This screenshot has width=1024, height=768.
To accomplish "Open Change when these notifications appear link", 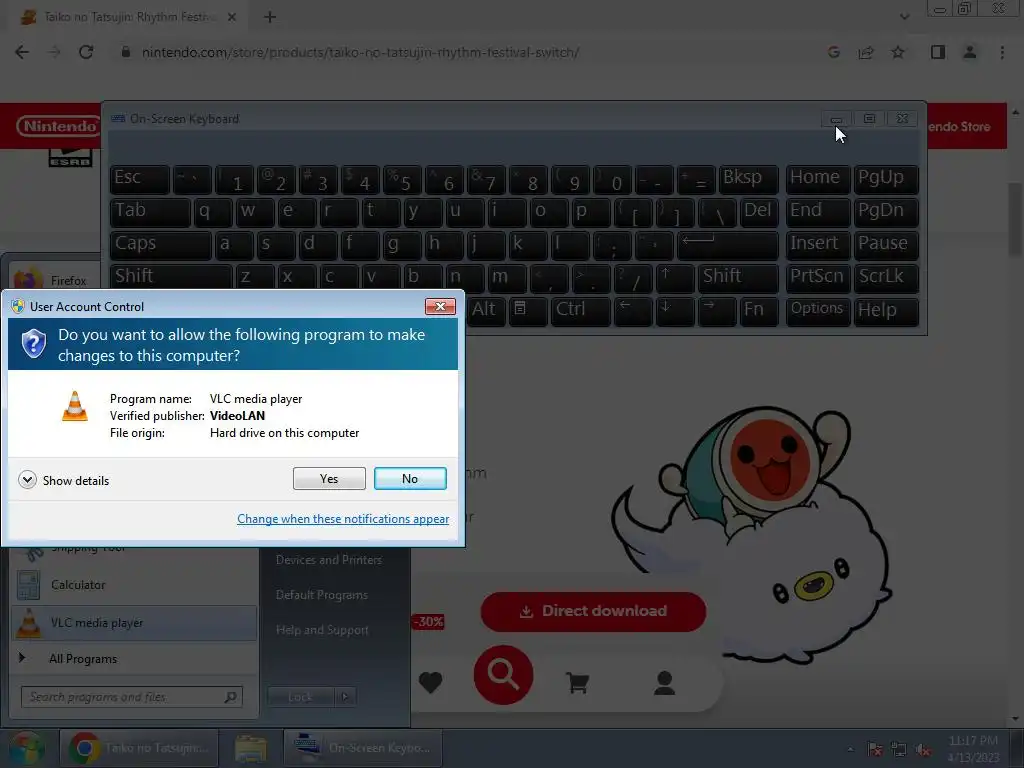I will pos(343,519).
